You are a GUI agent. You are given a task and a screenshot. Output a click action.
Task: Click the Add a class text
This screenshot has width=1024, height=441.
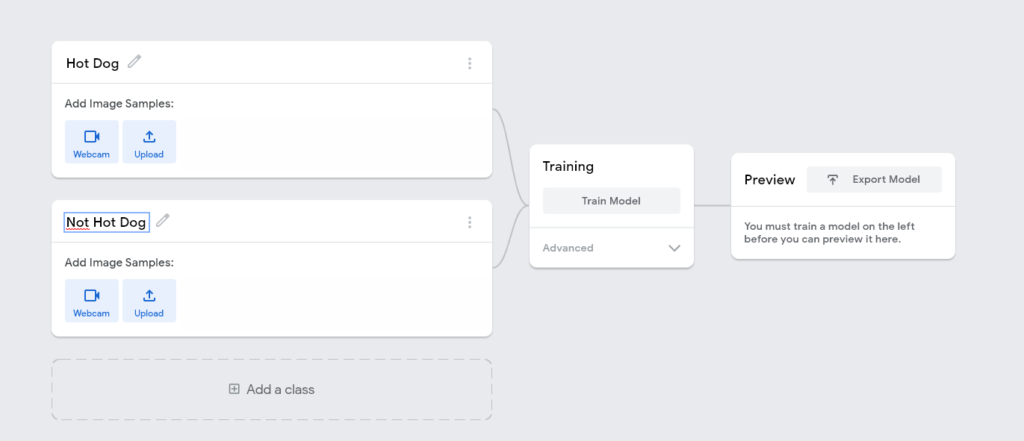click(281, 389)
